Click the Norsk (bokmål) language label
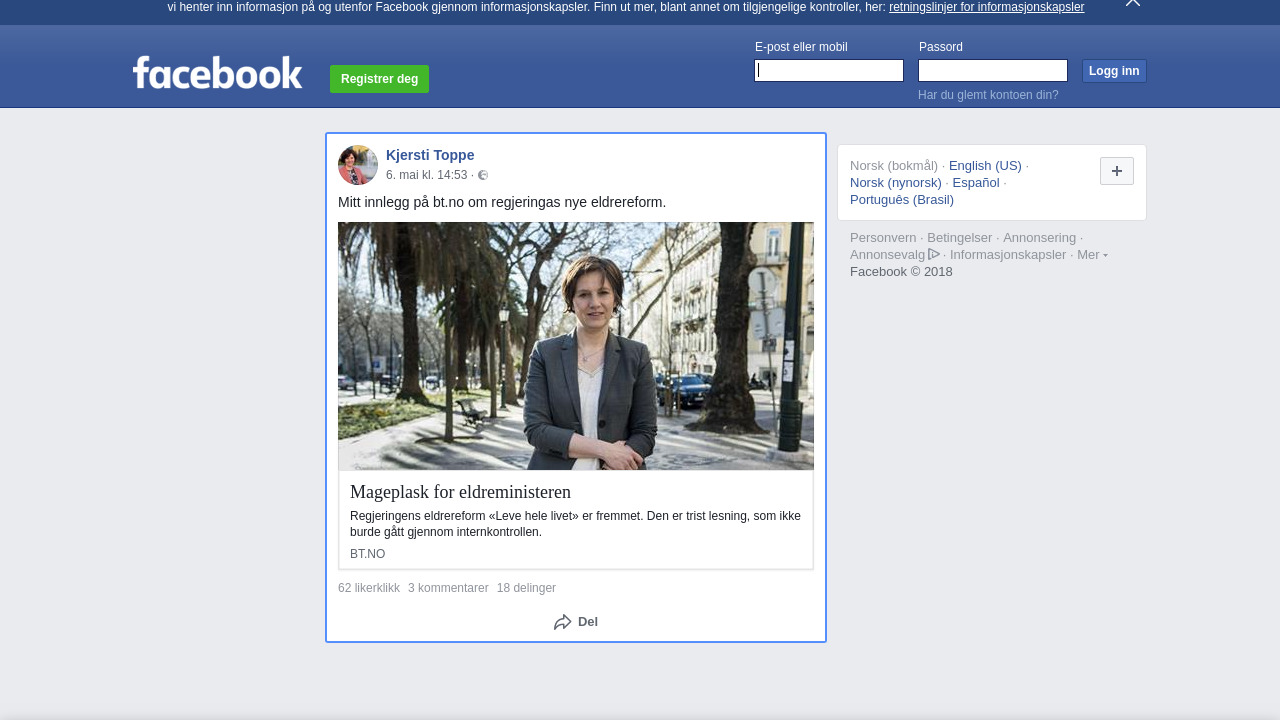The image size is (1280, 720). coord(894,166)
